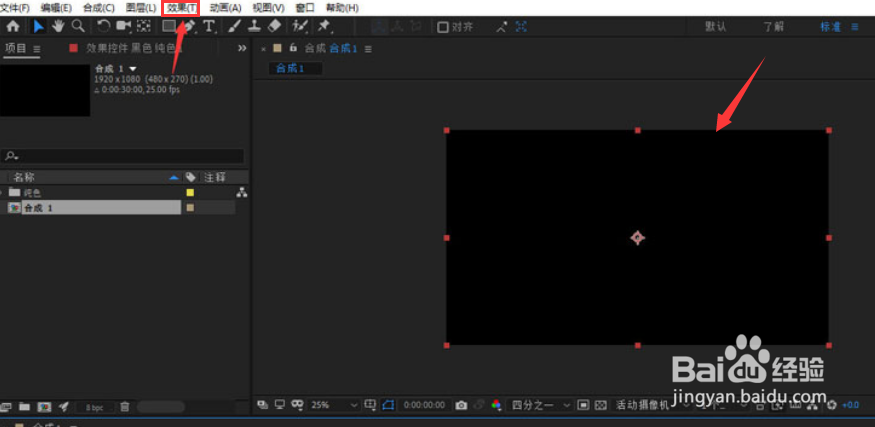This screenshot has width=875, height=427.
Task: Click the snap collapsed-layer edges icon beside 对齐
Action: tap(502, 26)
